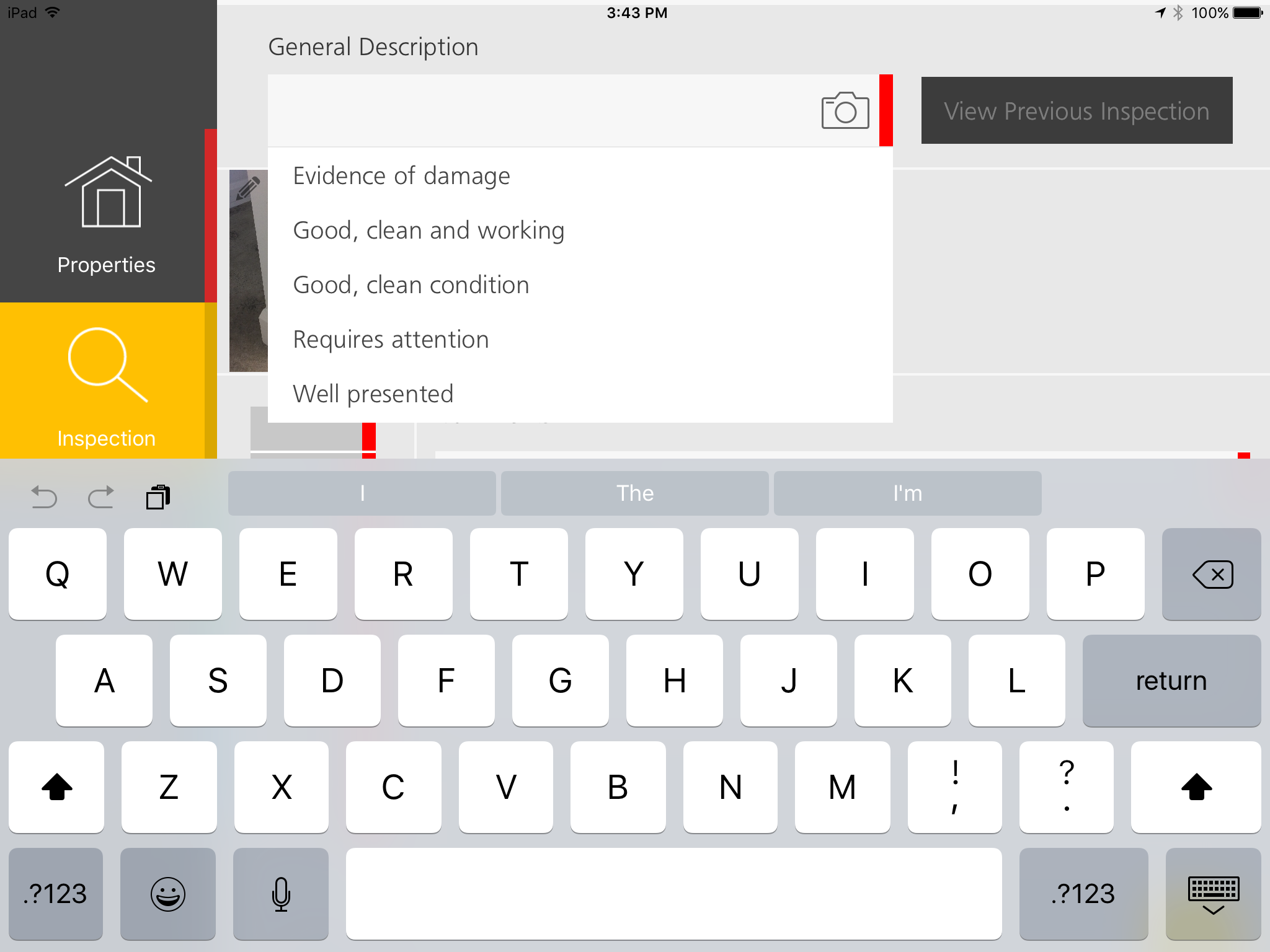Hide the on-screen keyboard
Viewport: 1270px width, 952px height.
(1214, 894)
